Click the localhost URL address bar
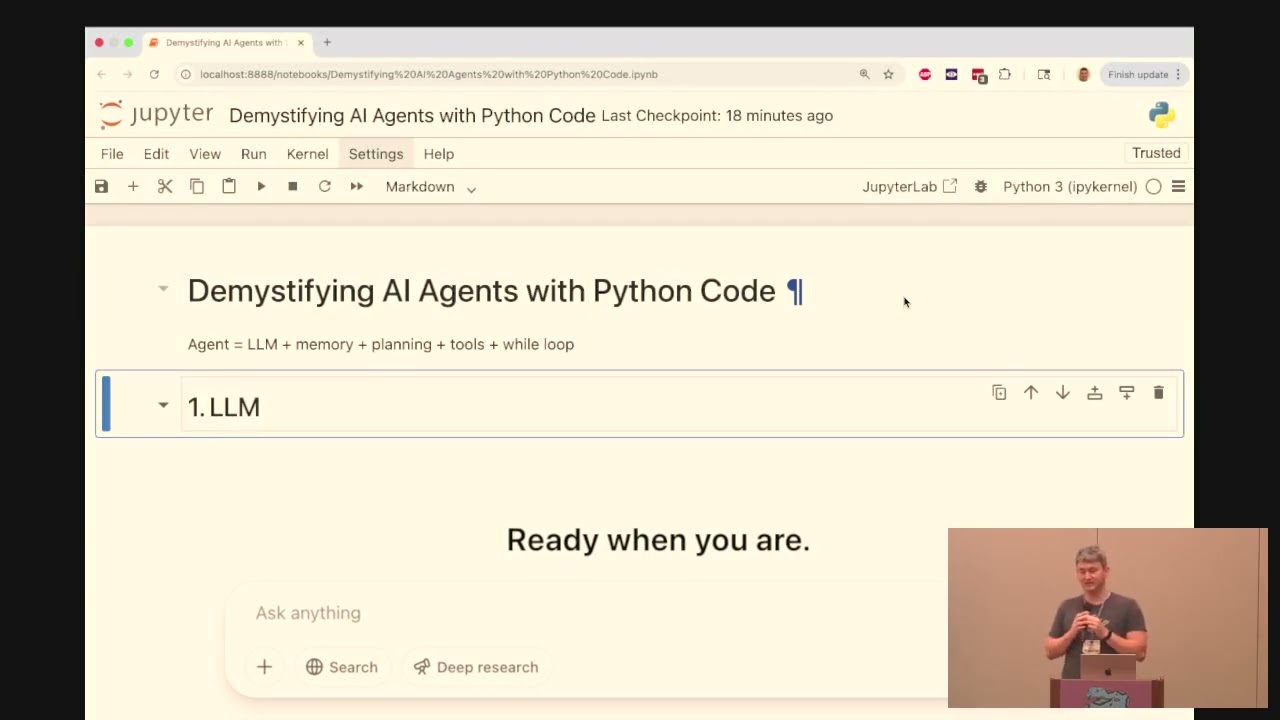The width and height of the screenshot is (1280, 720). click(x=428, y=74)
